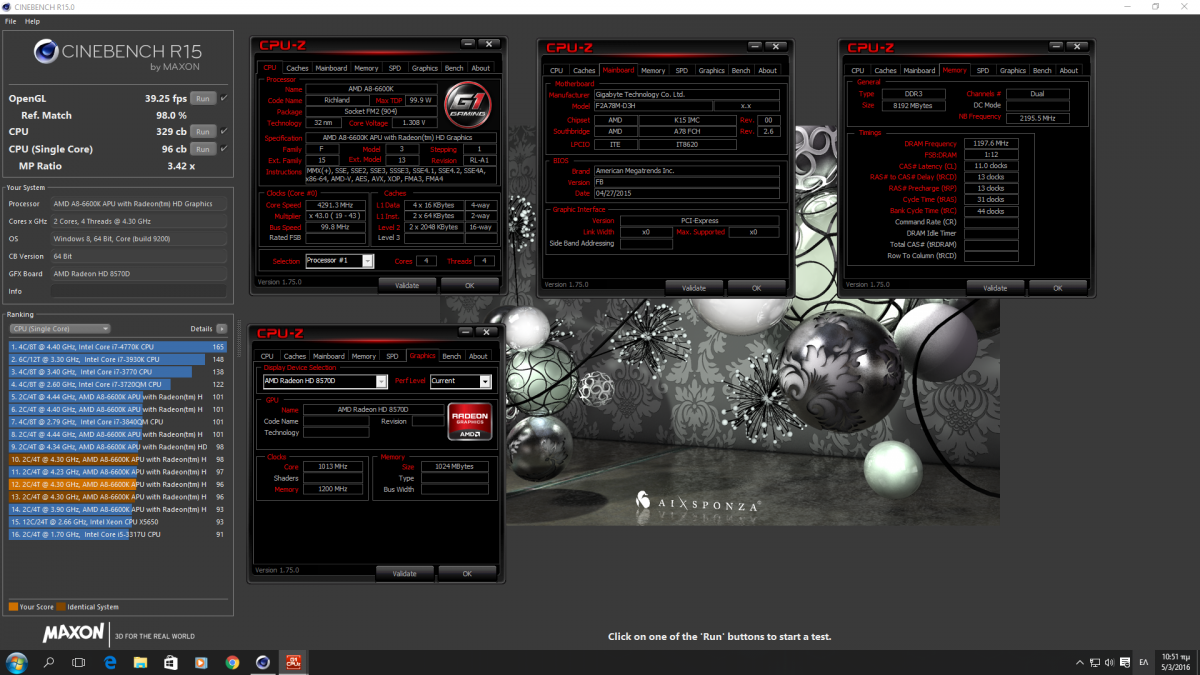This screenshot has height=675, width=1200.
Task: Open the Cinebench Help menu
Action: pos(33,21)
